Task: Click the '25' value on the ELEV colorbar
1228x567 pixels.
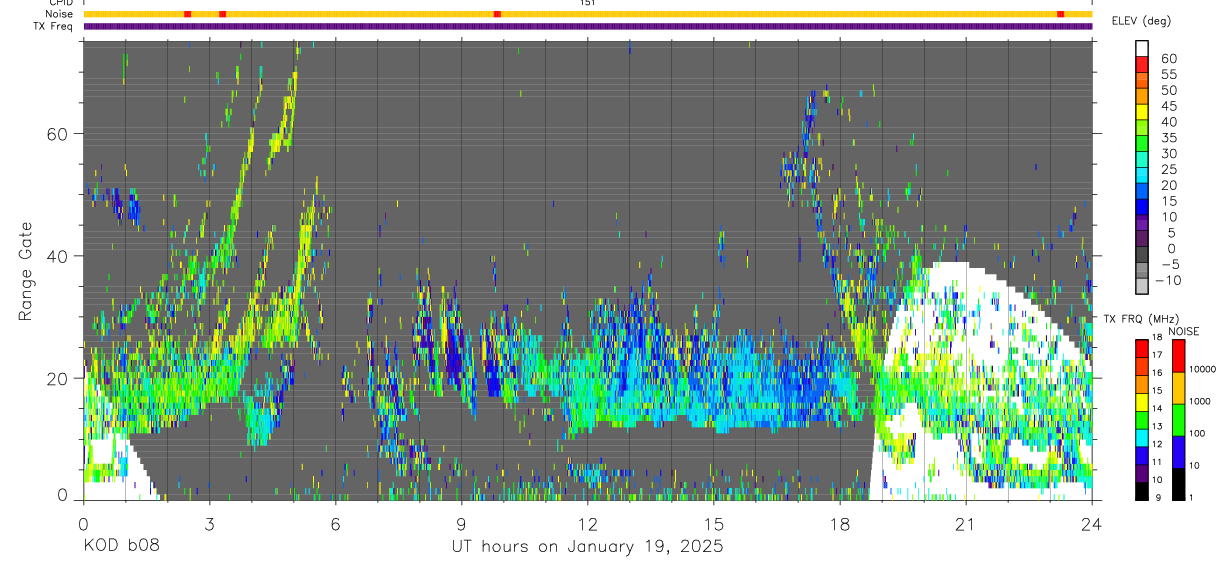Action: pos(1169,169)
